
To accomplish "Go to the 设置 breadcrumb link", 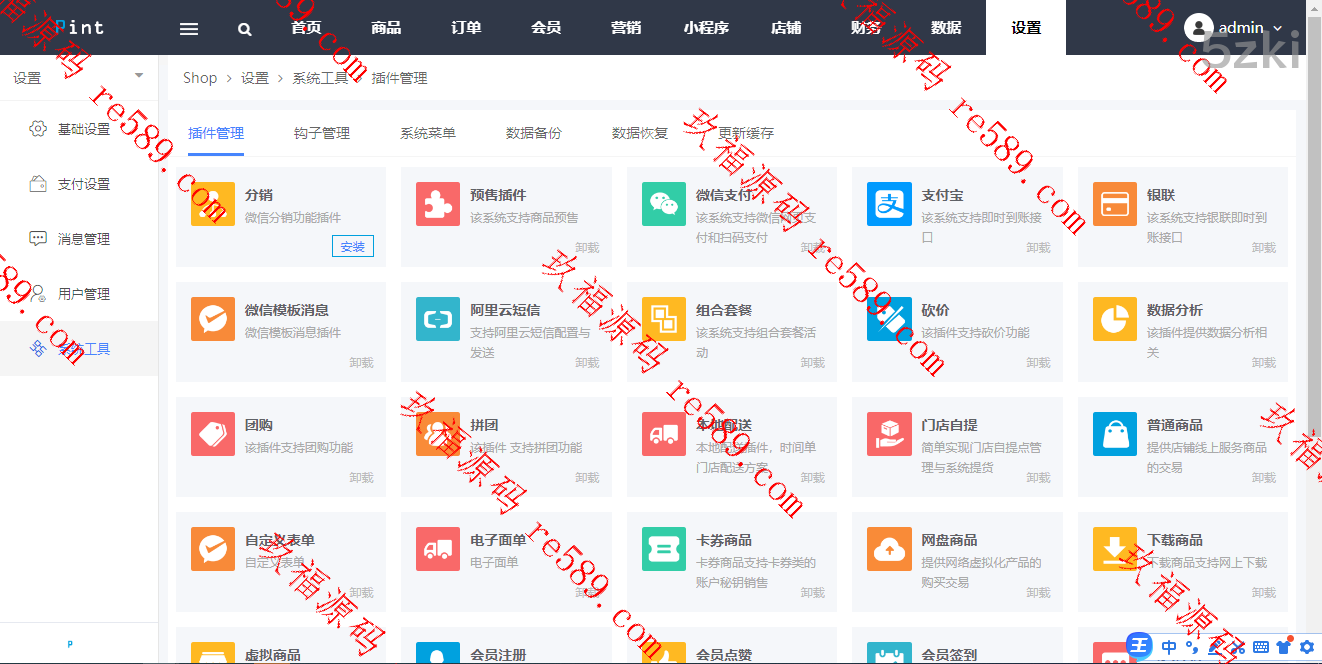I will coord(255,78).
